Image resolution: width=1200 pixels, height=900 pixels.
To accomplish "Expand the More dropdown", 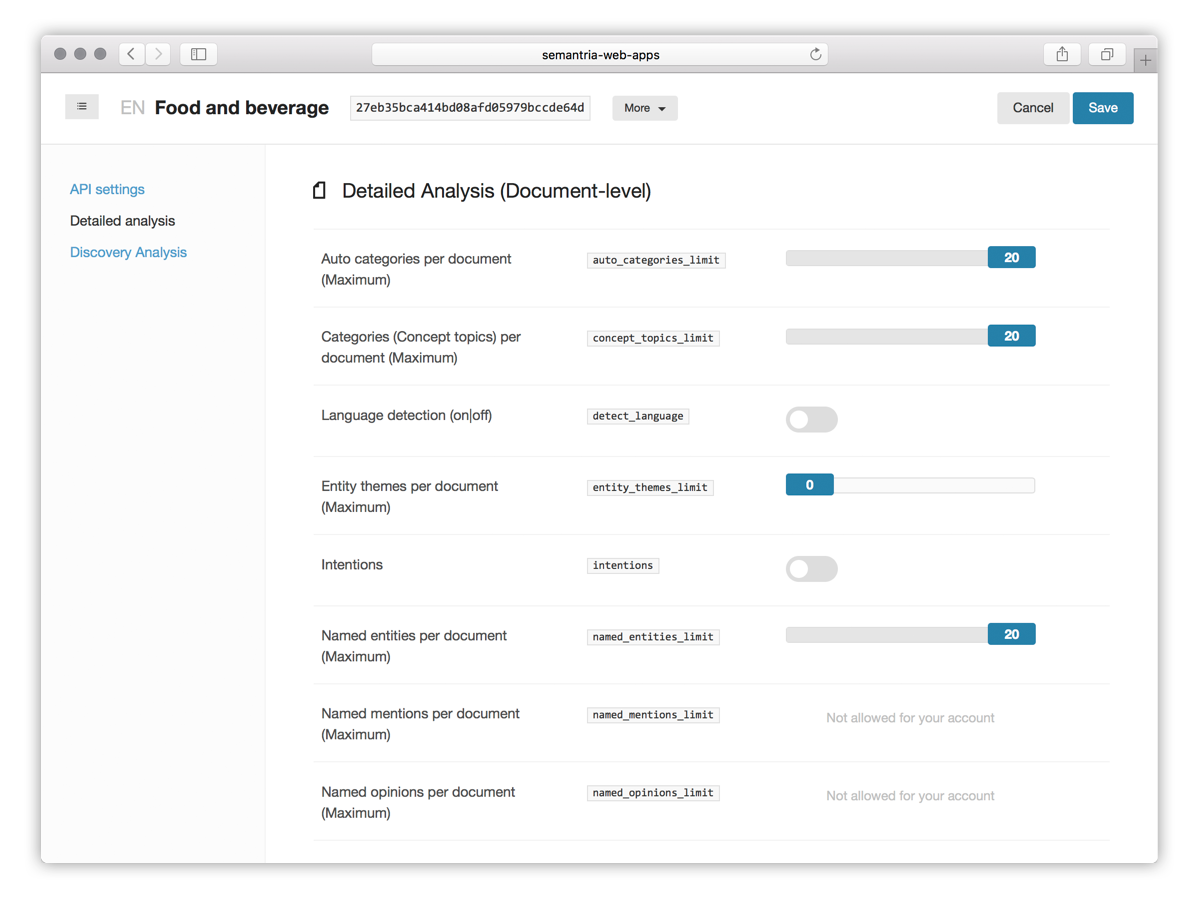I will tap(645, 108).
